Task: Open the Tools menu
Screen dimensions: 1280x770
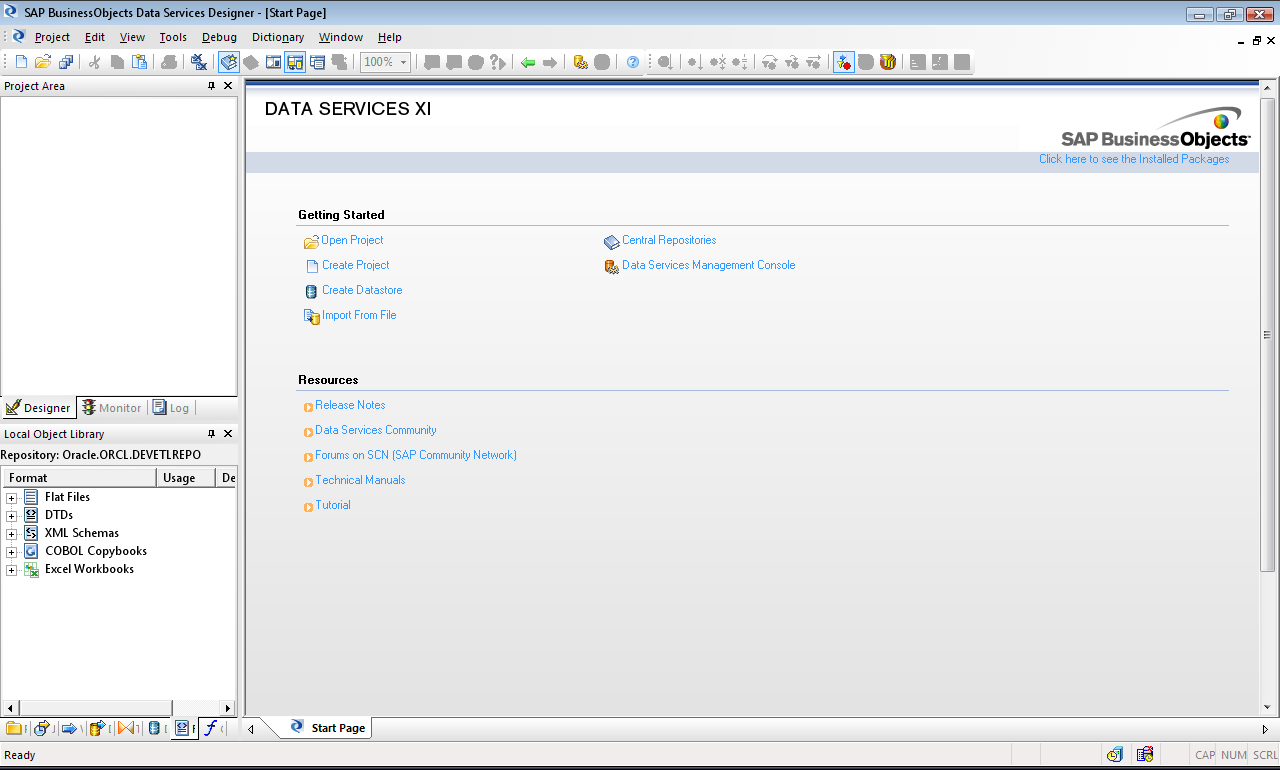Action: point(173,37)
